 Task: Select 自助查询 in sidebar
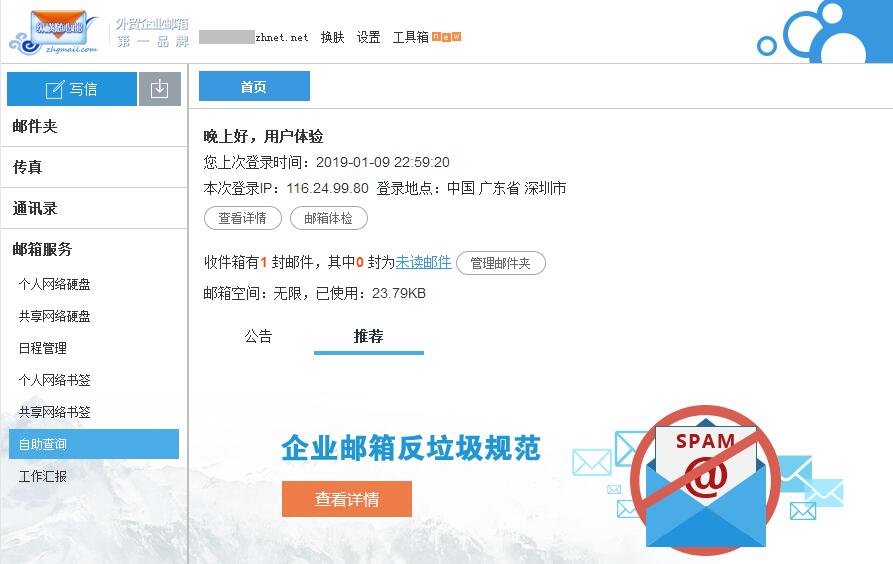tap(42, 444)
